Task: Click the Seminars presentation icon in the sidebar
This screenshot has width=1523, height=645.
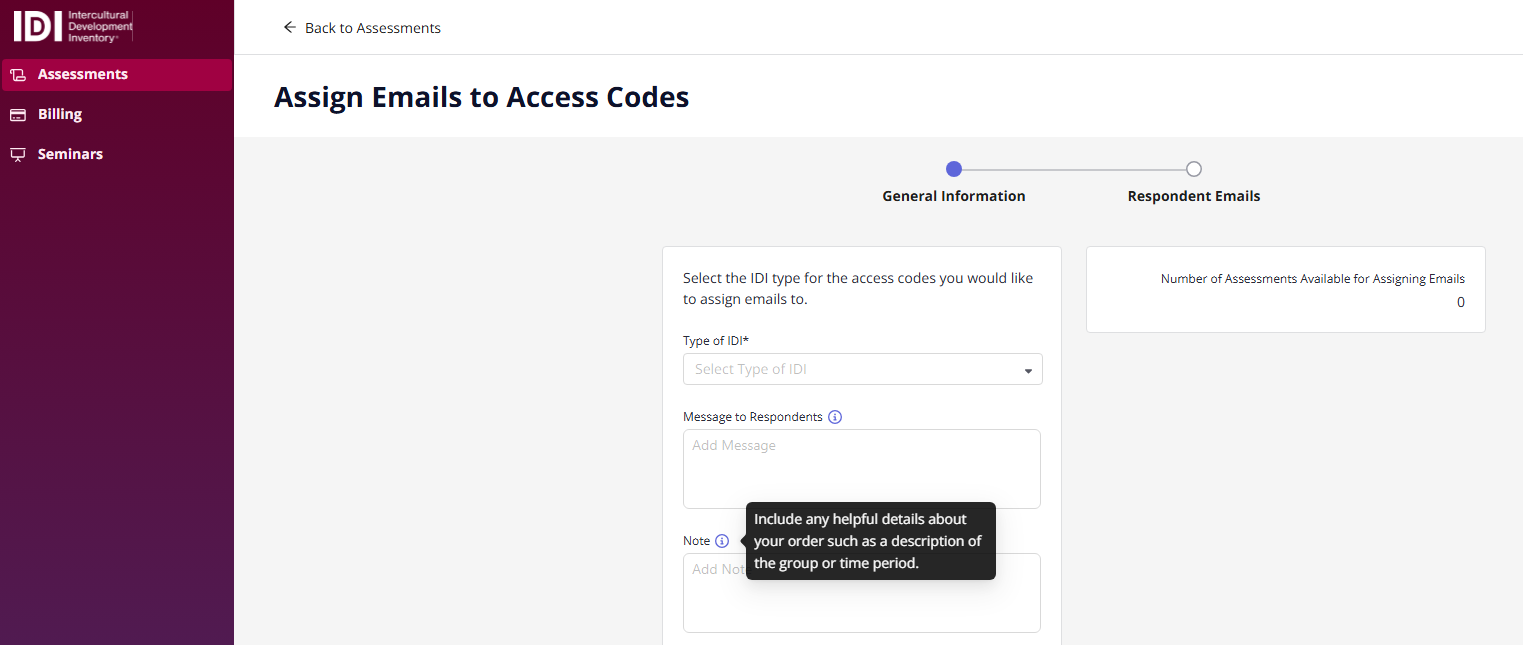Action: click(x=18, y=155)
